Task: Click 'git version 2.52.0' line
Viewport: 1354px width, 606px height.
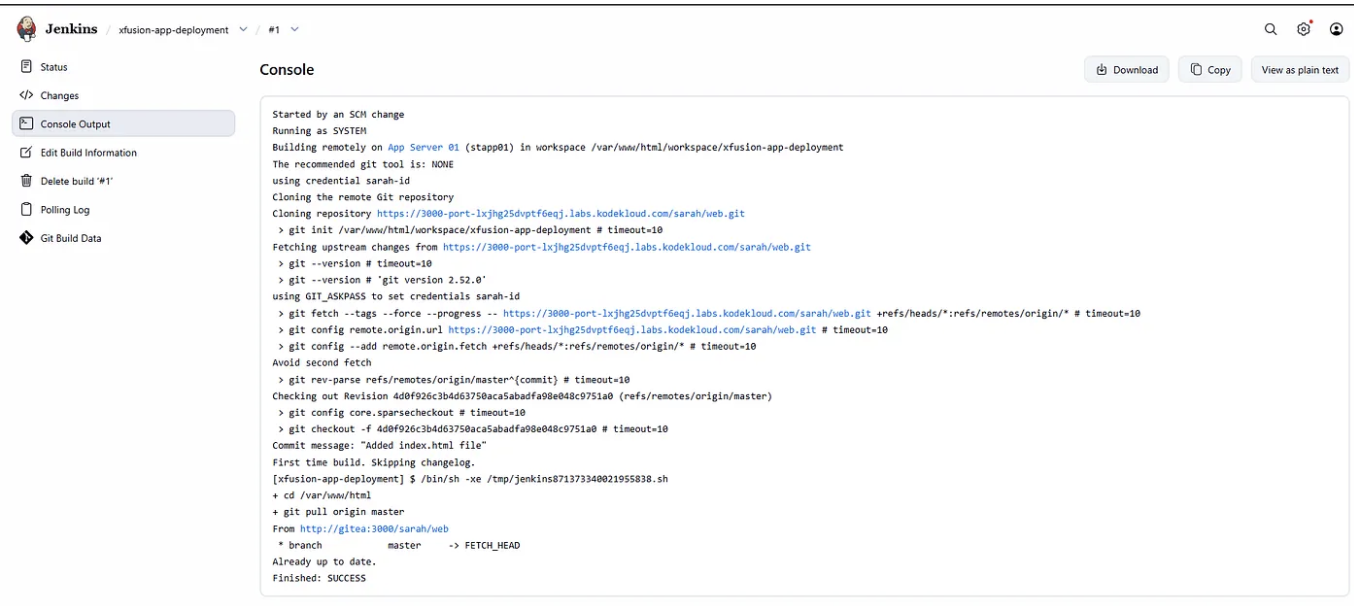Action: click(382, 280)
